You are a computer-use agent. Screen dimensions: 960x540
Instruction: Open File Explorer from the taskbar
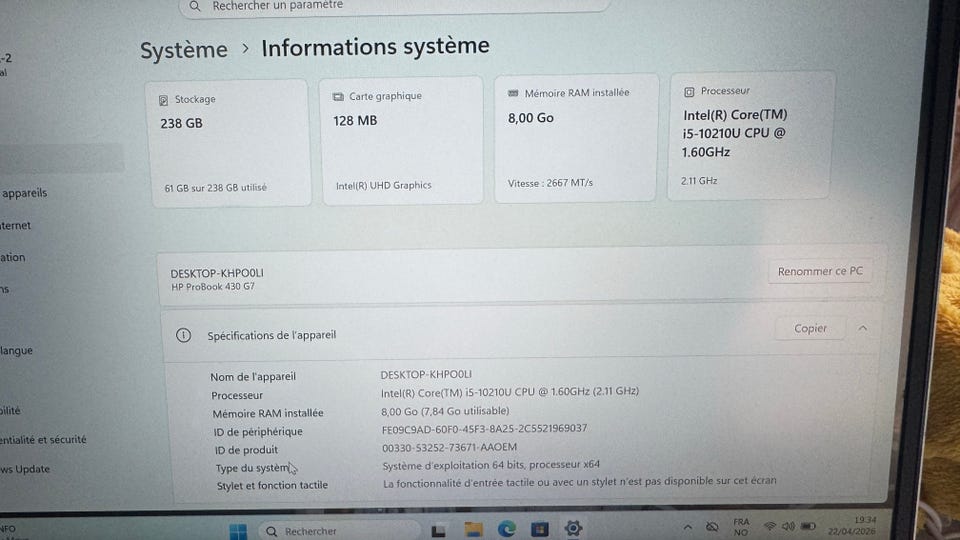[x=473, y=530]
